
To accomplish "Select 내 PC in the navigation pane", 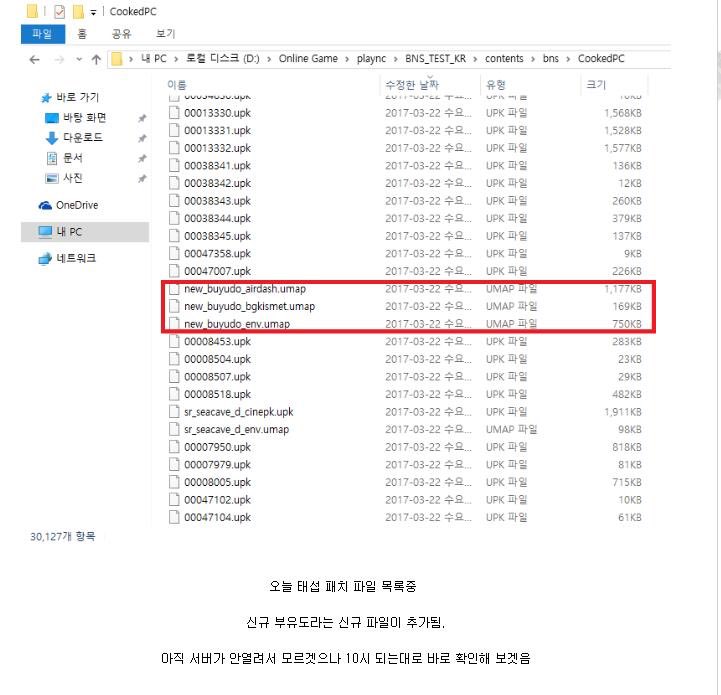I will click(85, 232).
